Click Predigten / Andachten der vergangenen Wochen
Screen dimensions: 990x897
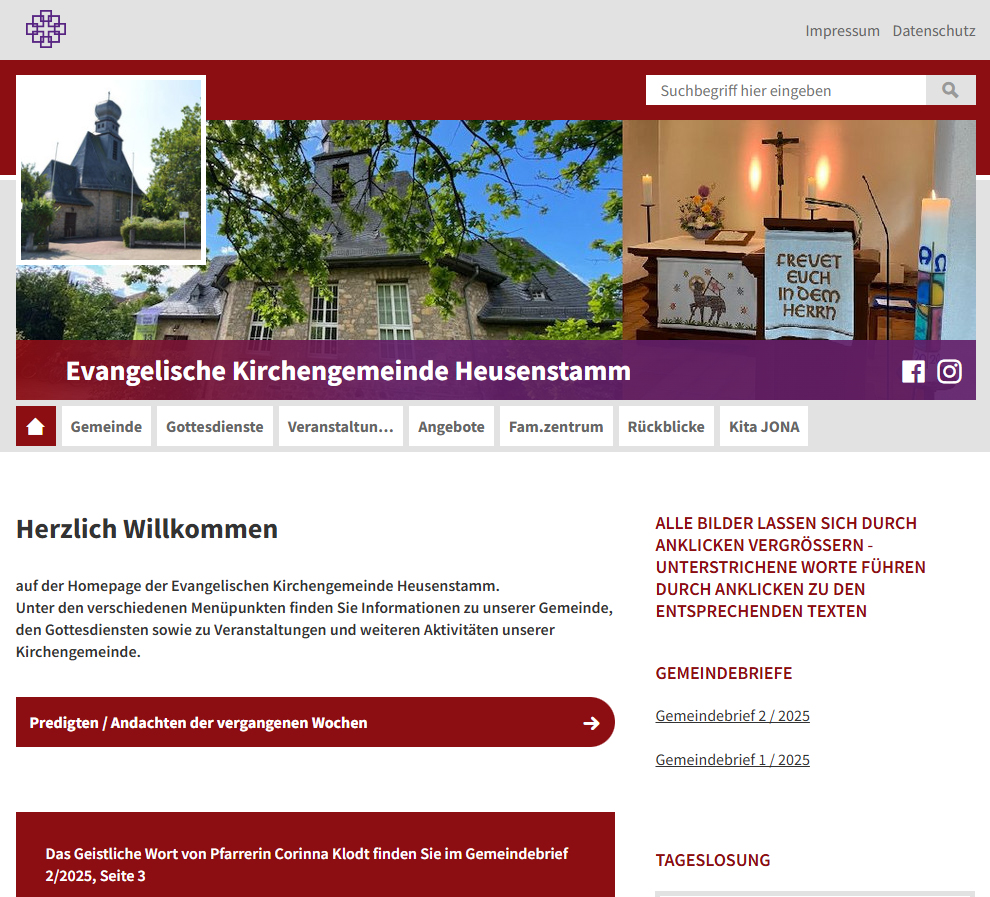coord(198,723)
